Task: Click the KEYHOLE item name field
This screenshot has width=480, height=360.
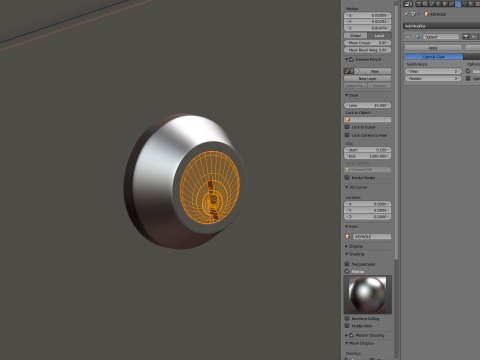Action: point(372,236)
